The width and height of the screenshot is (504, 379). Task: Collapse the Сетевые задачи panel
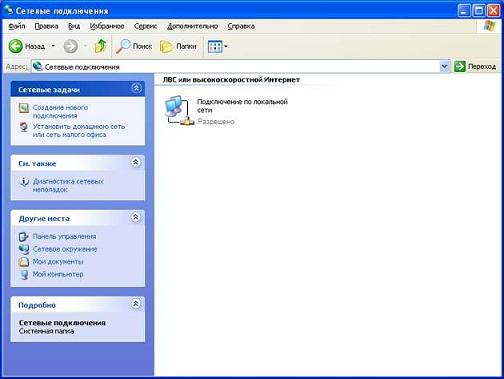click(x=136, y=88)
